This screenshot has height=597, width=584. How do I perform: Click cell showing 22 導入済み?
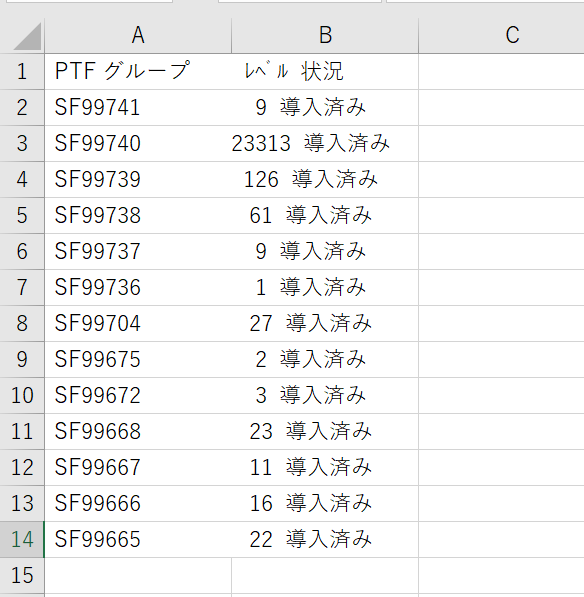pos(325,540)
